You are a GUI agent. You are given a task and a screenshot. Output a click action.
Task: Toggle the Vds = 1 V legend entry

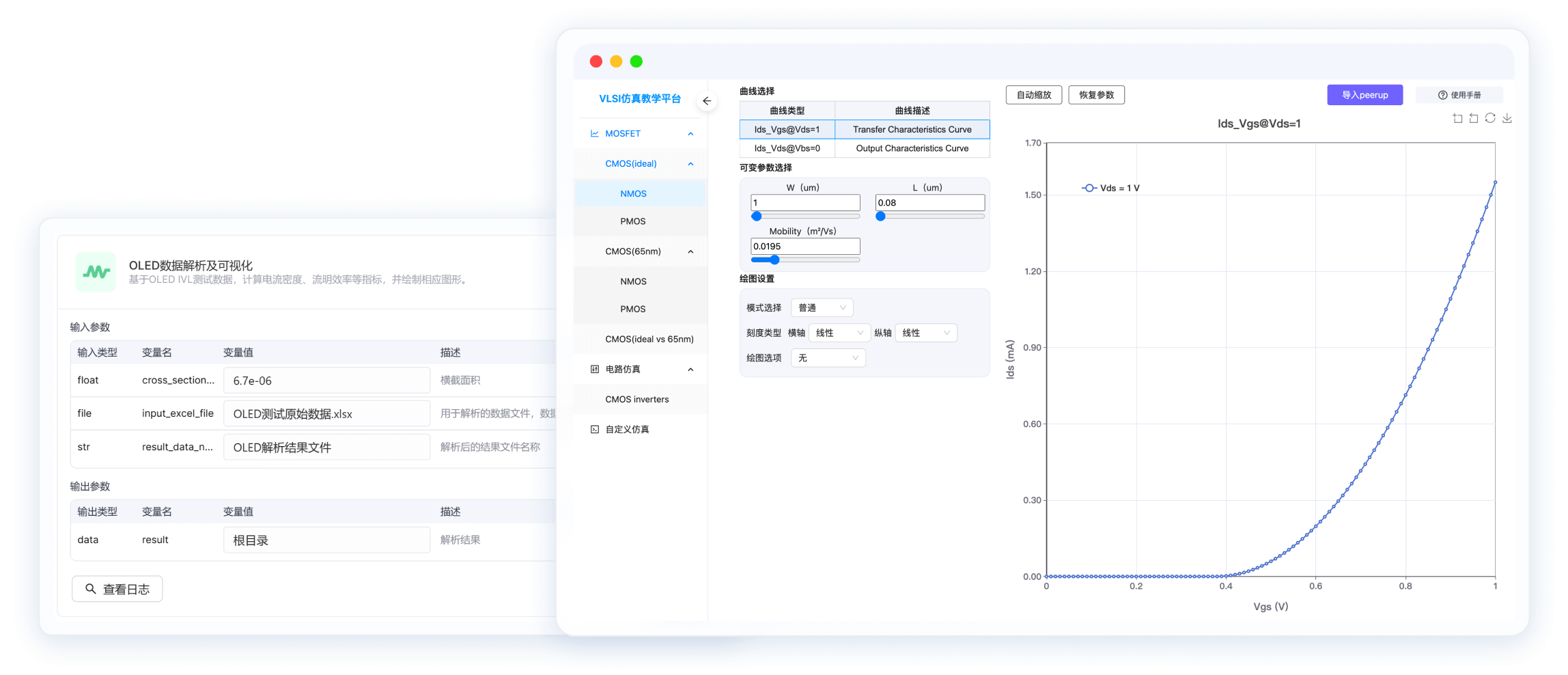pyautogui.click(x=1111, y=188)
